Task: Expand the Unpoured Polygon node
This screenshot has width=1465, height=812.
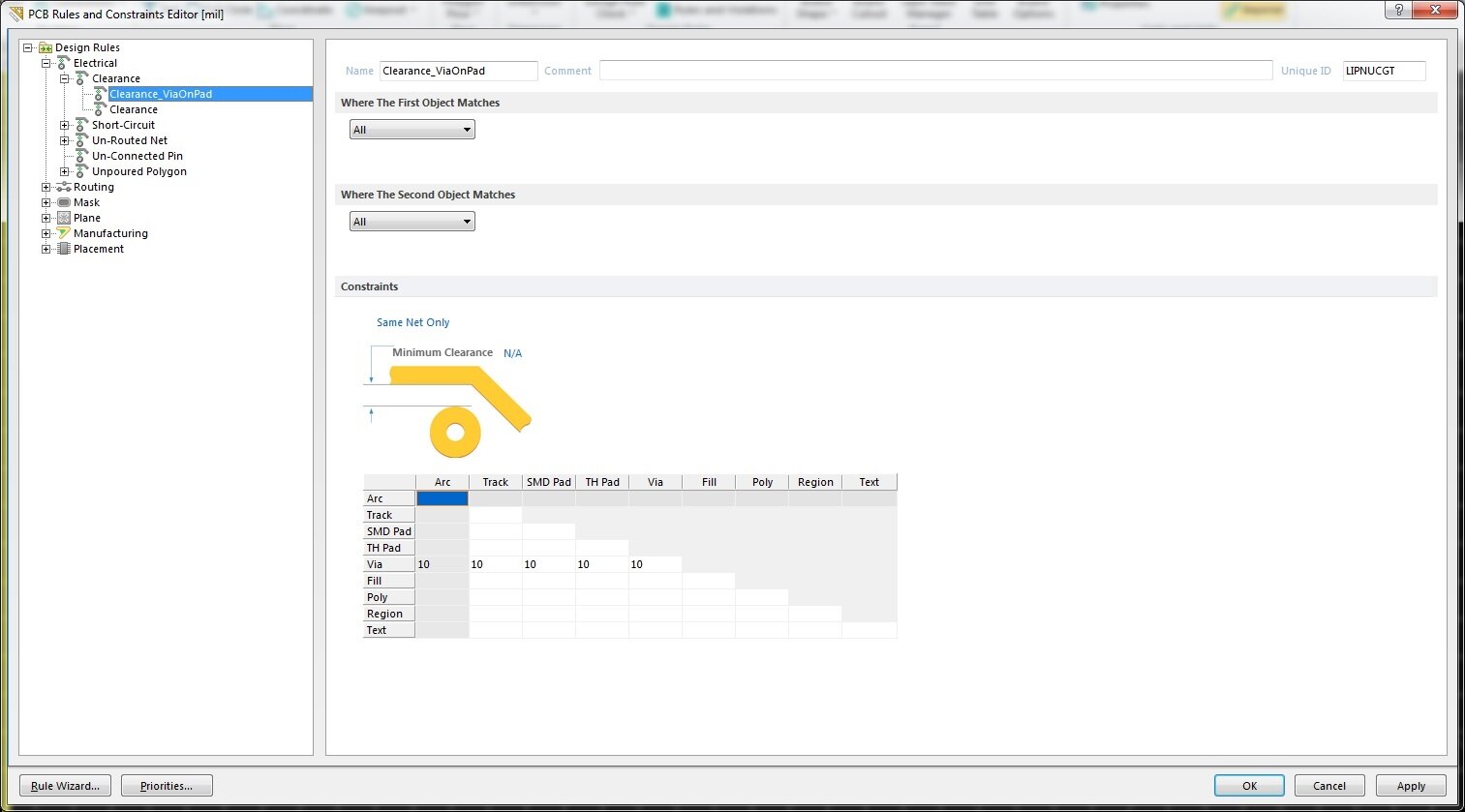Action: (64, 171)
